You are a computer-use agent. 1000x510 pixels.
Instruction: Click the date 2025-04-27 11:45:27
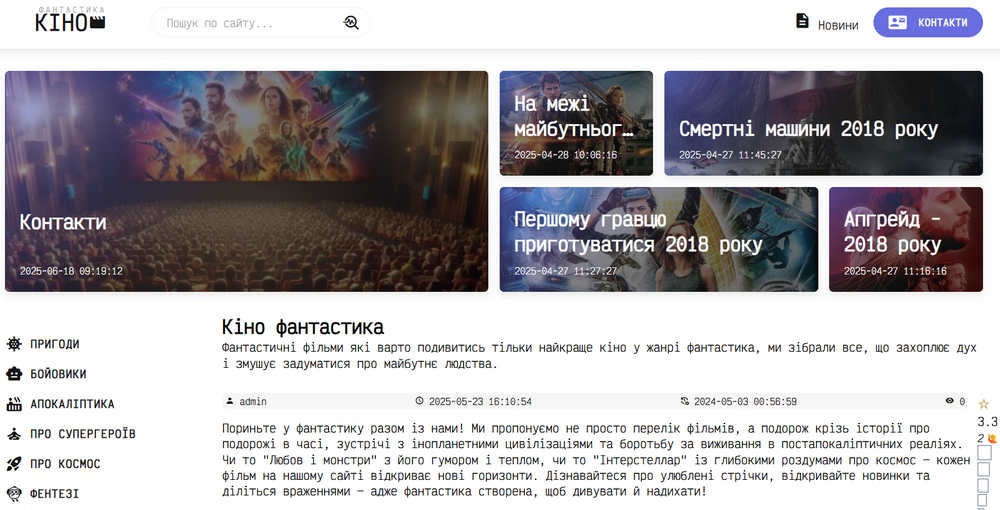730,155
